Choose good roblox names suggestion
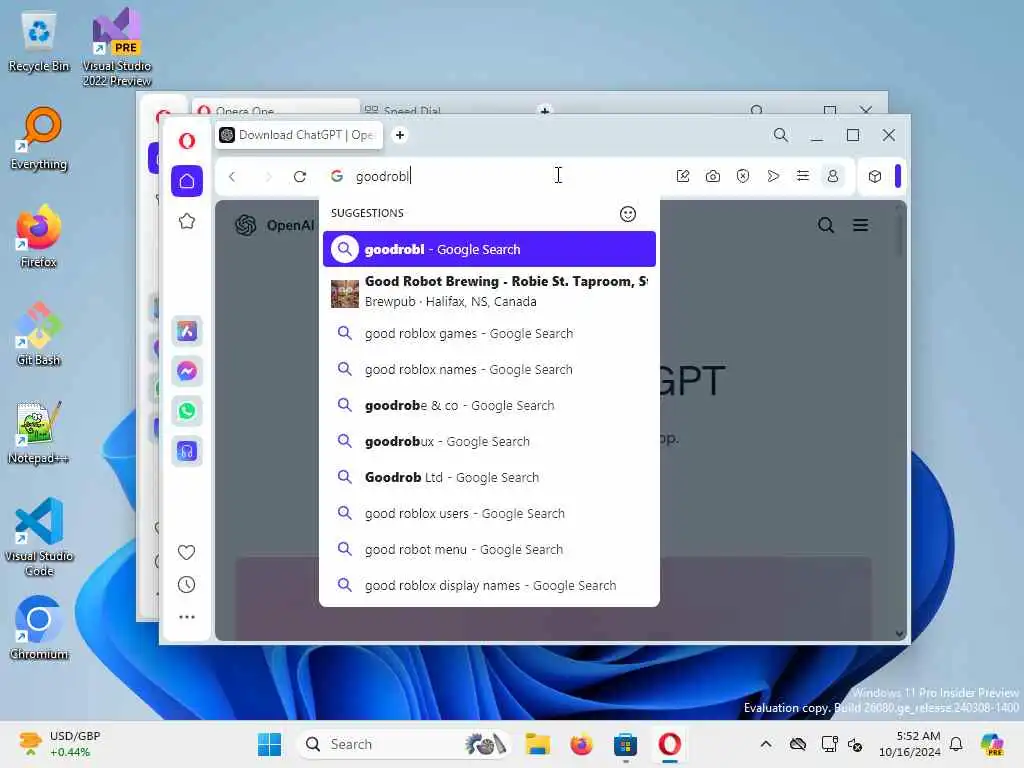Viewport: 1024px width, 768px height. [489, 370]
